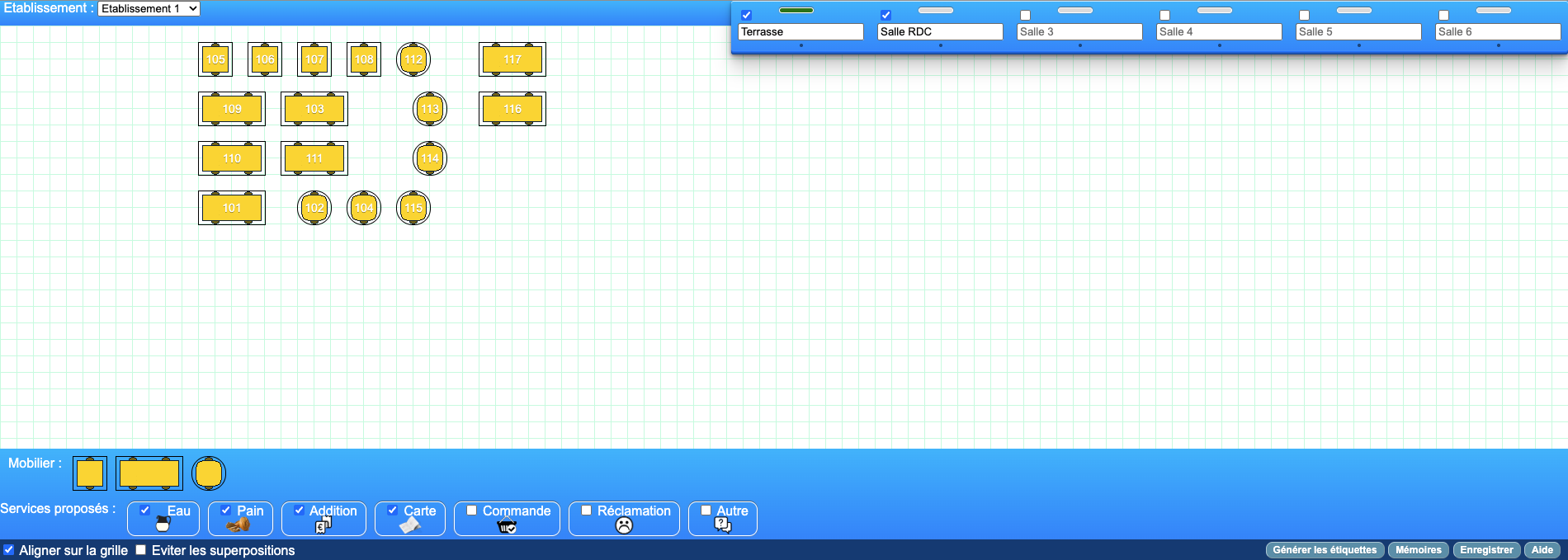Select the square table furniture icon
1568x560 pixels.
(x=90, y=473)
